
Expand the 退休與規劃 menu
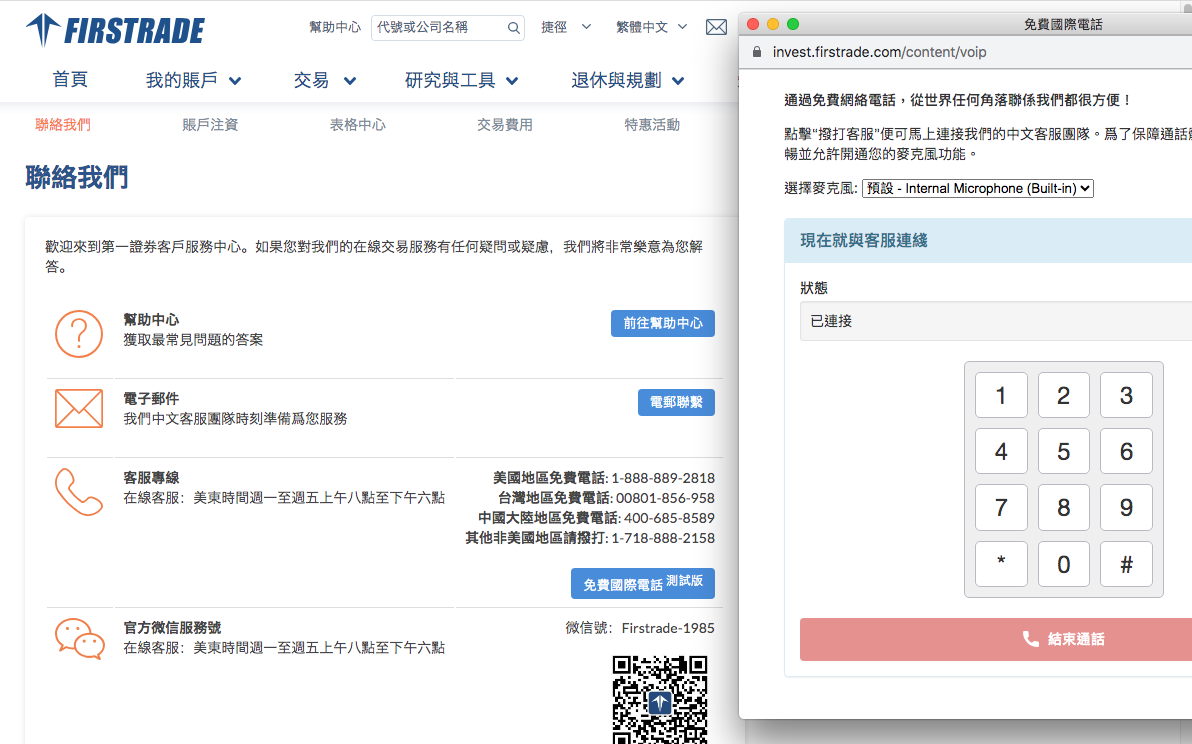point(628,80)
